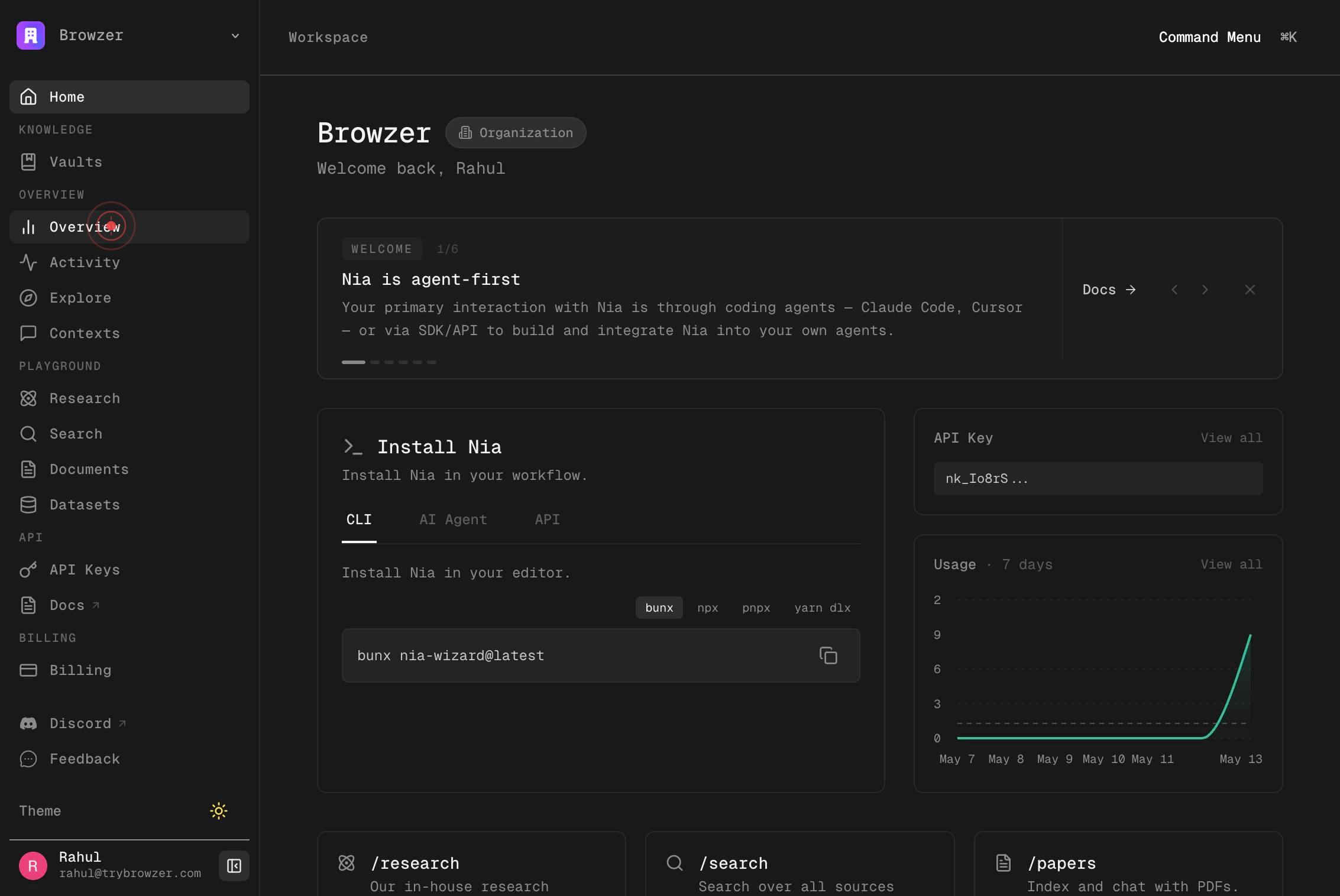Viewport: 1340px width, 896px height.
Task: Click the /search magnifier icon
Action: pos(675,863)
